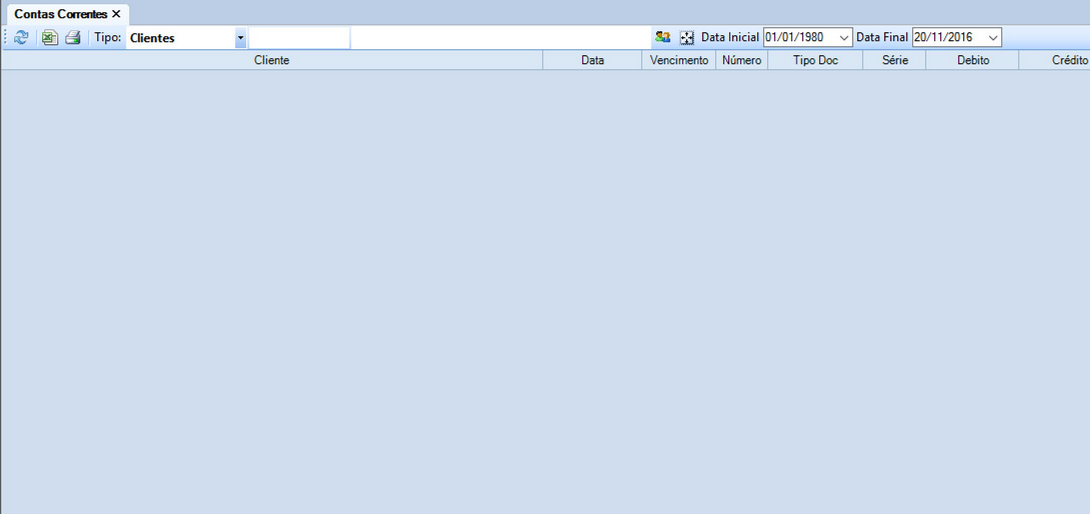Click the Data Inicial date text 01/01/1980
This screenshot has width=1090, height=514.
(794, 38)
